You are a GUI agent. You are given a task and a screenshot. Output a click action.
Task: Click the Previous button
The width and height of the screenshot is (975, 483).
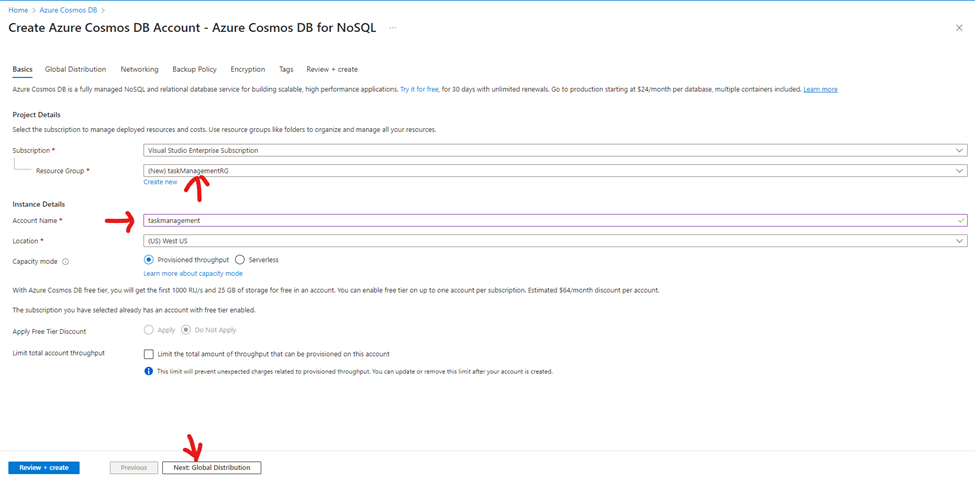click(x=134, y=467)
